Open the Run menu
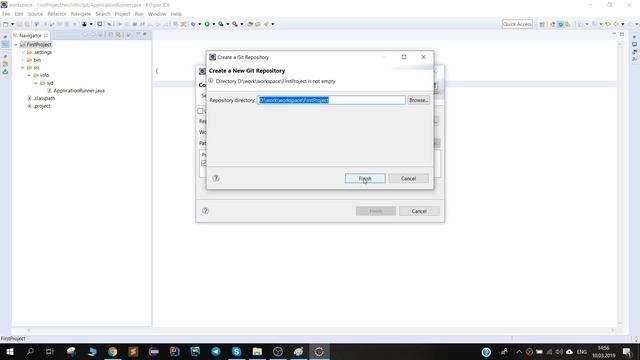Image resolution: width=640 pixels, height=360 pixels. coord(139,14)
